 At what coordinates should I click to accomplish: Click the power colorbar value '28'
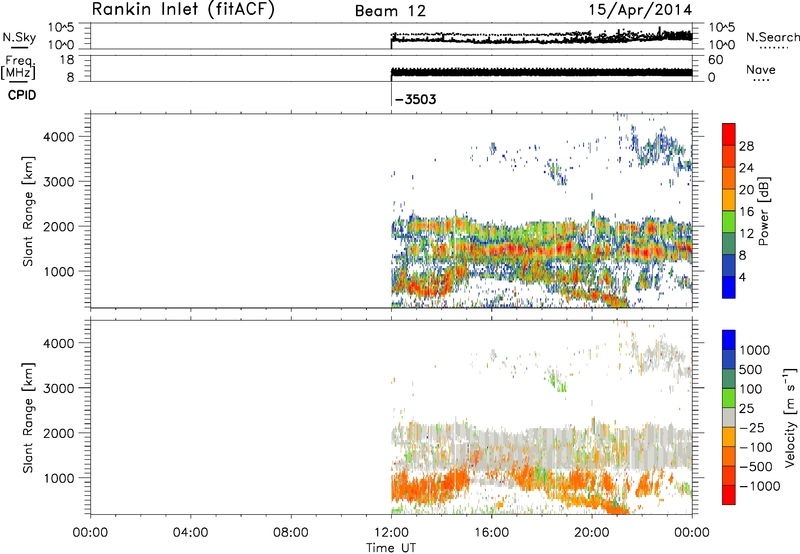point(746,146)
